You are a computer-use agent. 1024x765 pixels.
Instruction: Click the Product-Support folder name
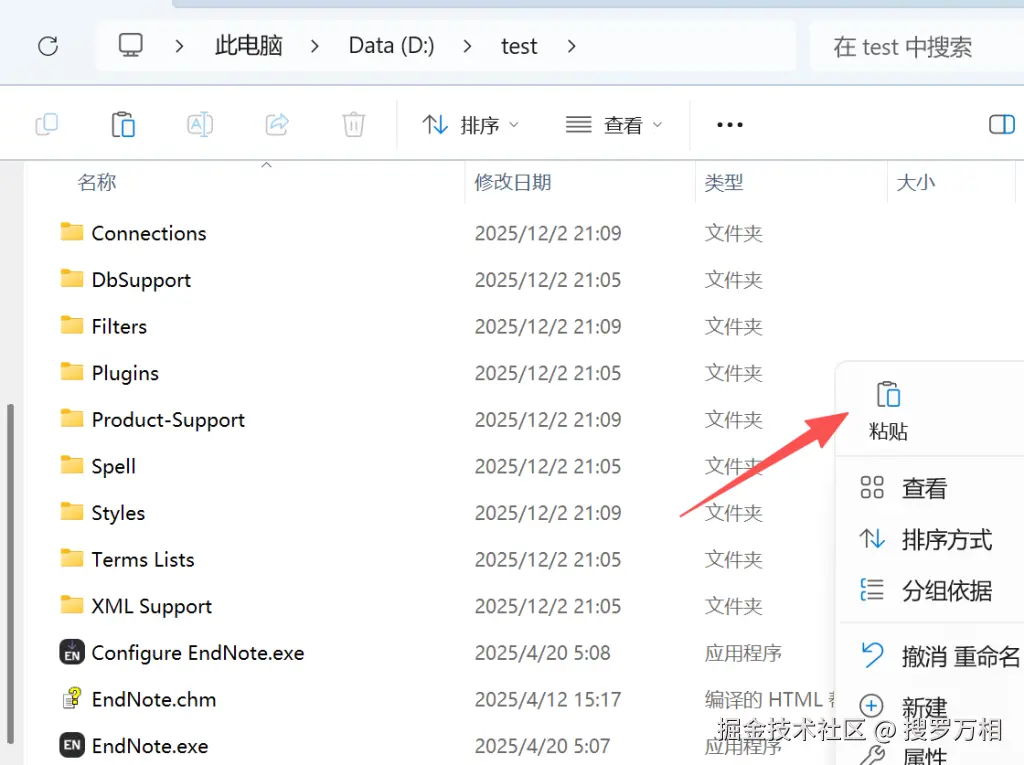(x=168, y=419)
